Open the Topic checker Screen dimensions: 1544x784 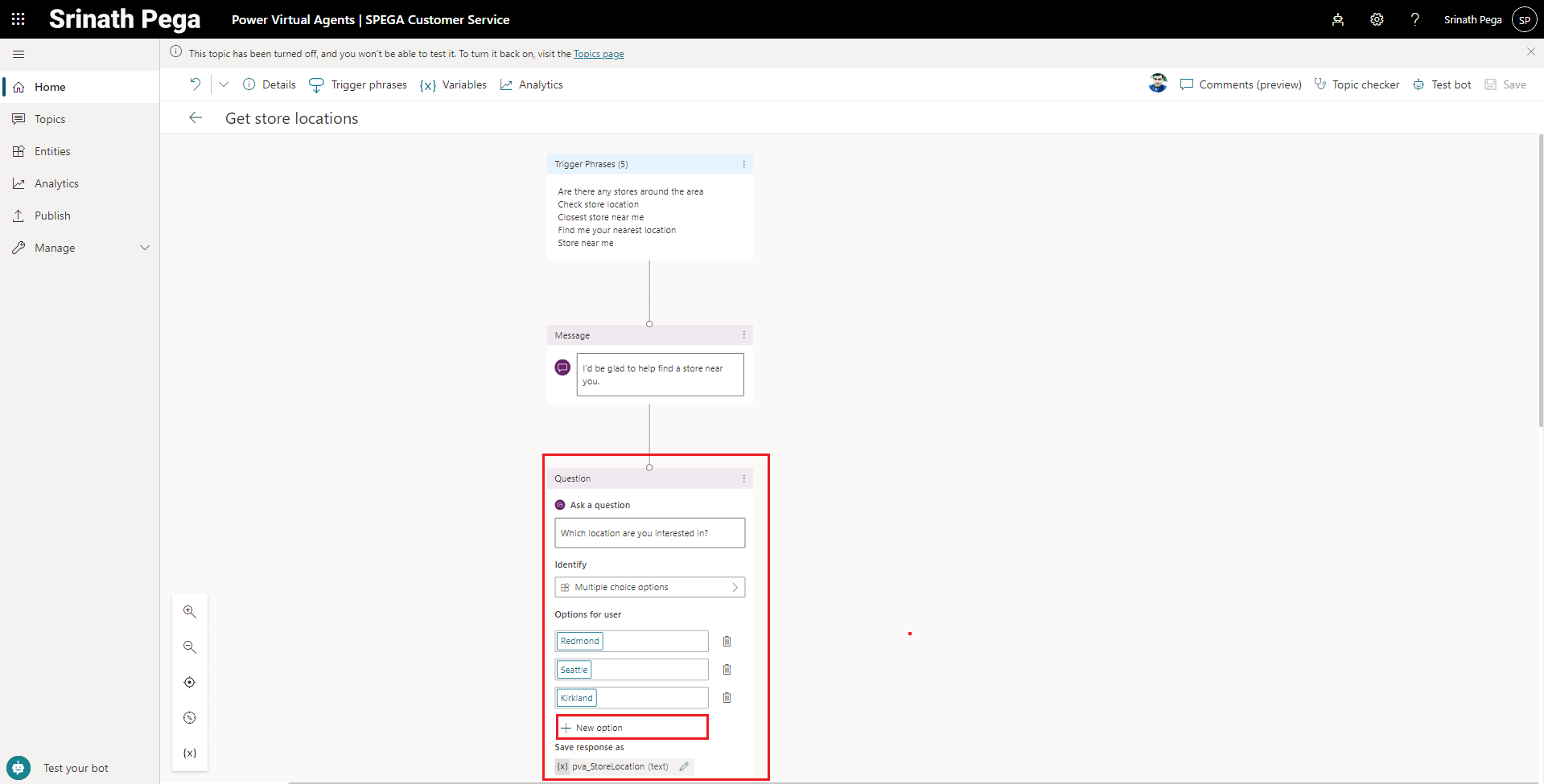click(1357, 84)
